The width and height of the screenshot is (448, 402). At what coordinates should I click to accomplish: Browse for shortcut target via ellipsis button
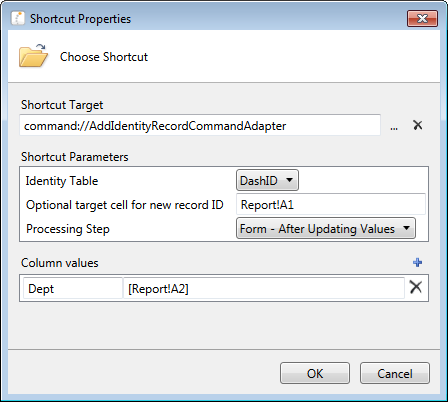[394, 126]
